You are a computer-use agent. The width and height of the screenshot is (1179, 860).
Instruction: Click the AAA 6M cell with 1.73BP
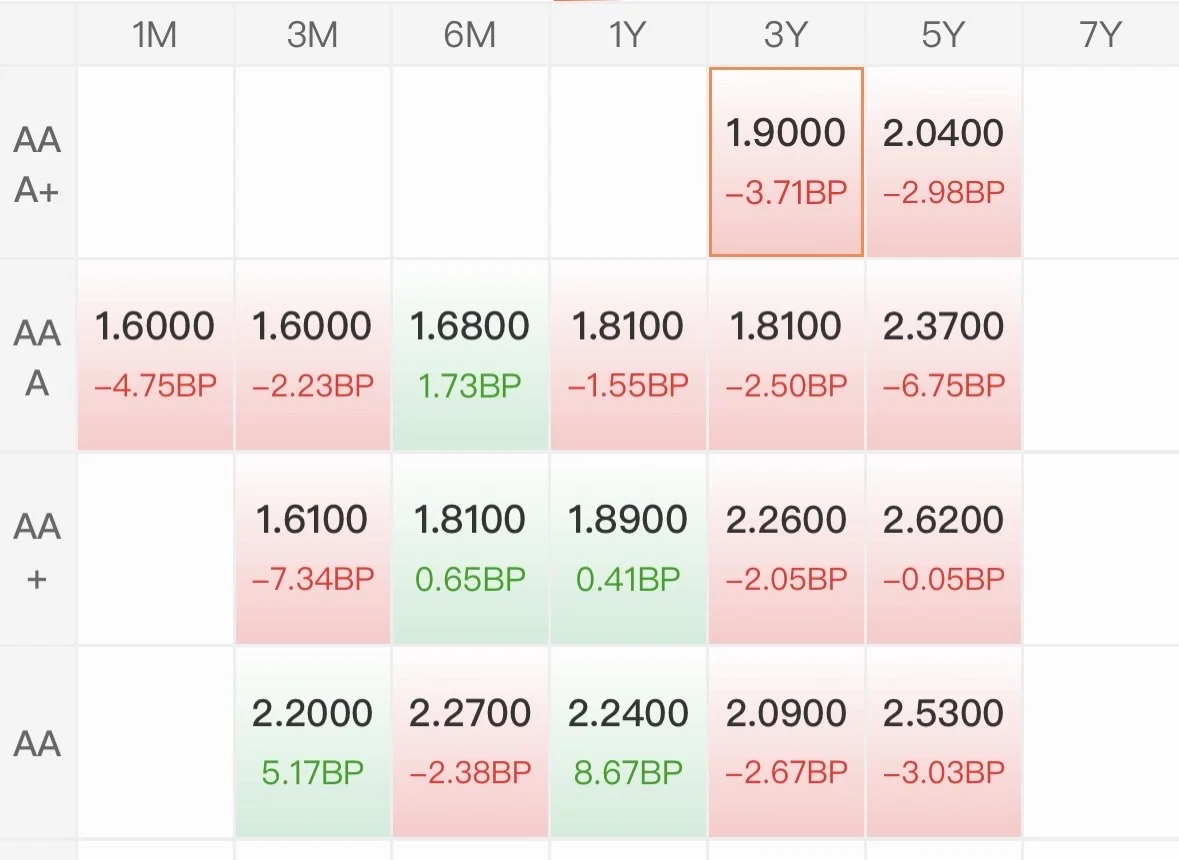pos(470,355)
